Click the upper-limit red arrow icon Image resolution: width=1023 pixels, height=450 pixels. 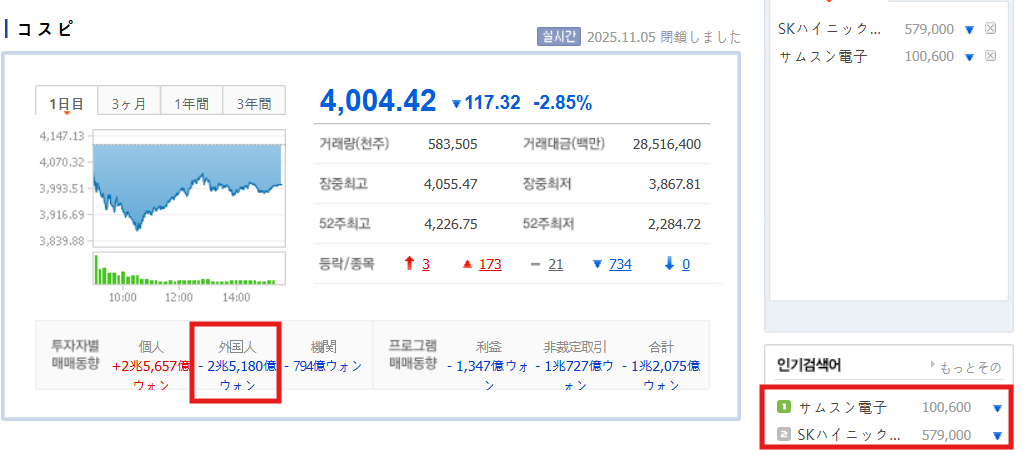[x=409, y=264]
